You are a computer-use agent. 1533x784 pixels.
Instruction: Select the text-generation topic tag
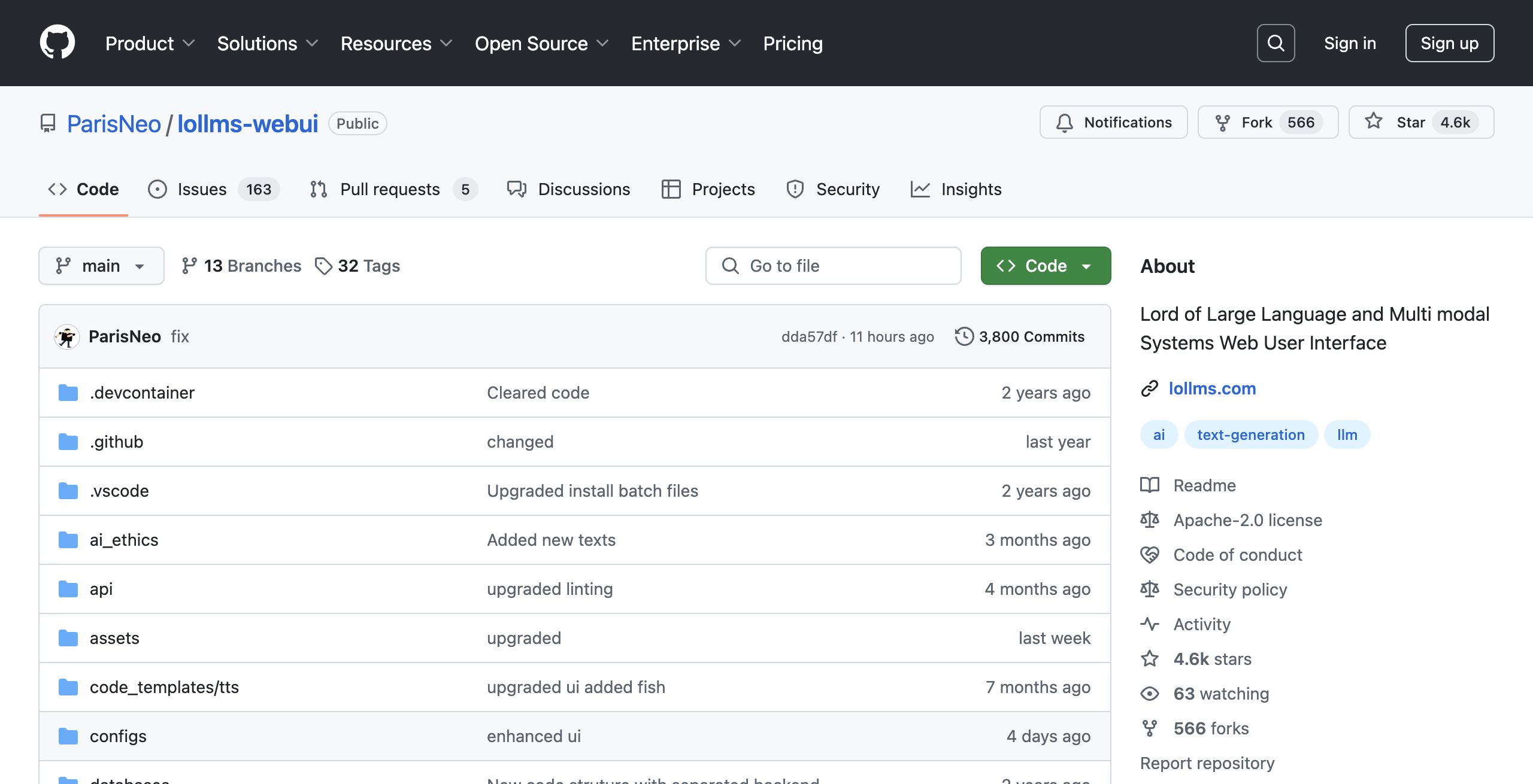tap(1250, 434)
